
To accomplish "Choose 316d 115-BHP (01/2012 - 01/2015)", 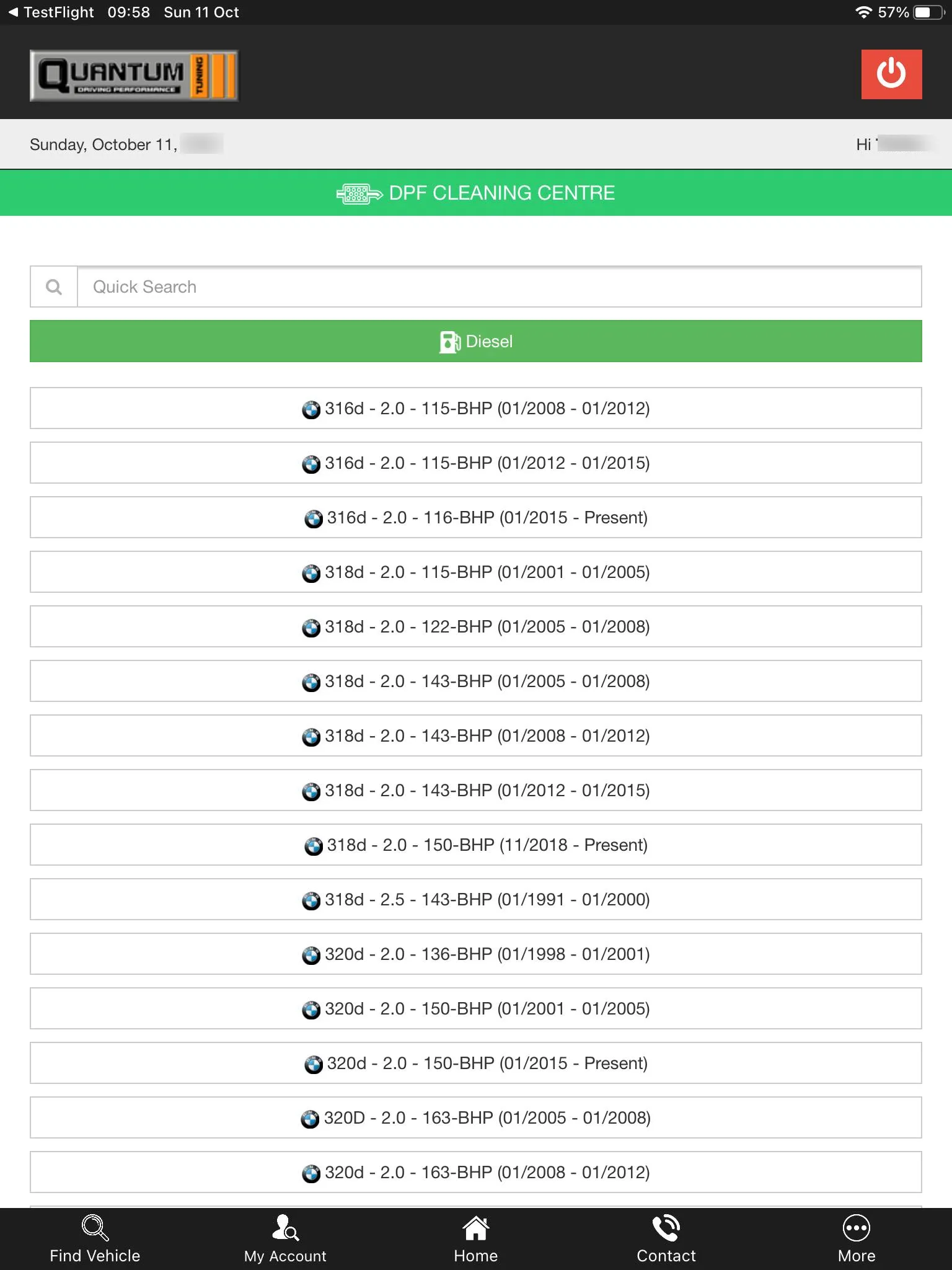I will [476, 463].
